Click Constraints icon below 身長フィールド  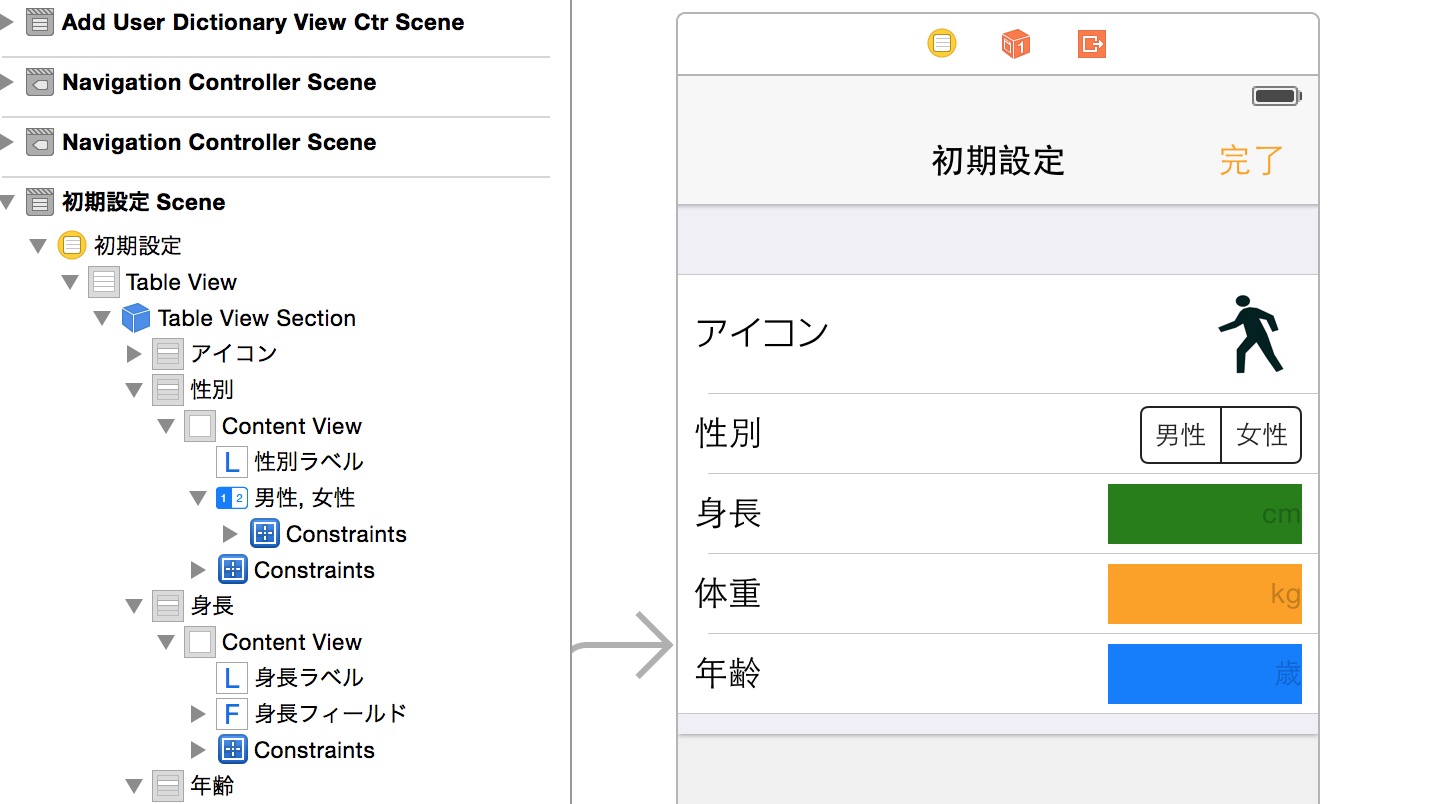(232, 750)
